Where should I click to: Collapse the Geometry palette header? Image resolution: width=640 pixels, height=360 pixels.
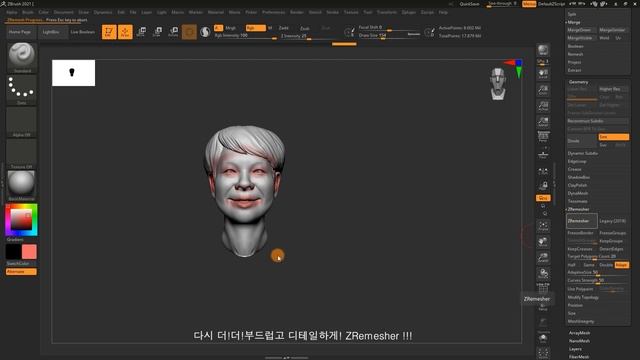tap(578, 82)
